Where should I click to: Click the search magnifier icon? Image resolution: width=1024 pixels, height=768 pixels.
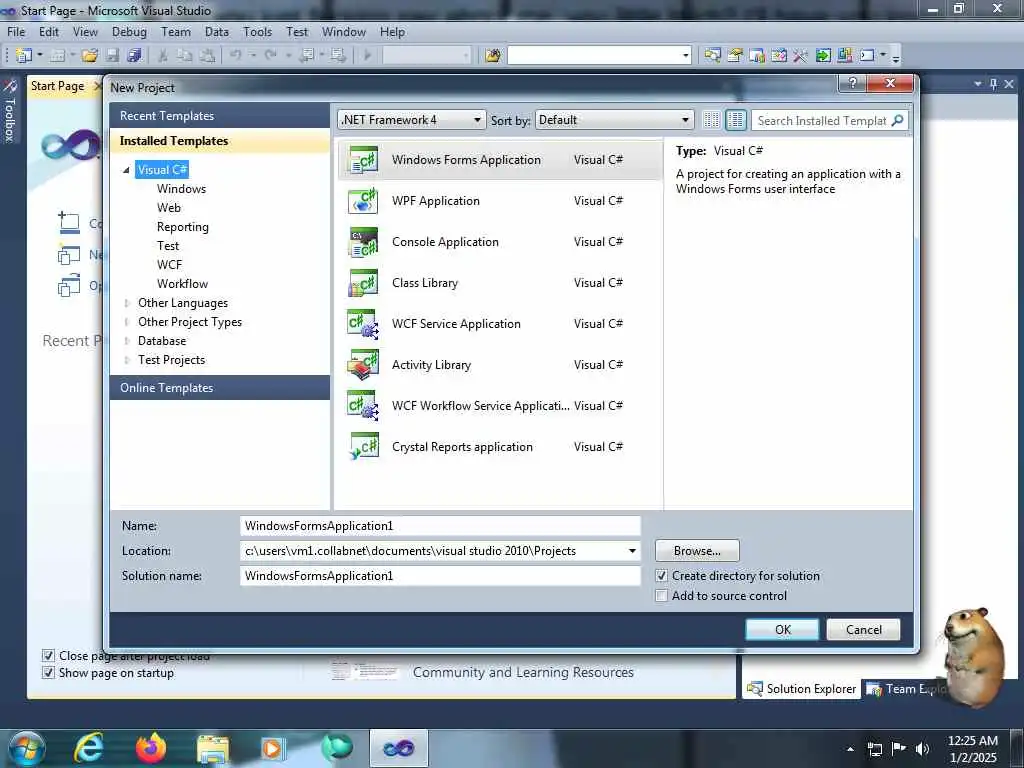897,120
